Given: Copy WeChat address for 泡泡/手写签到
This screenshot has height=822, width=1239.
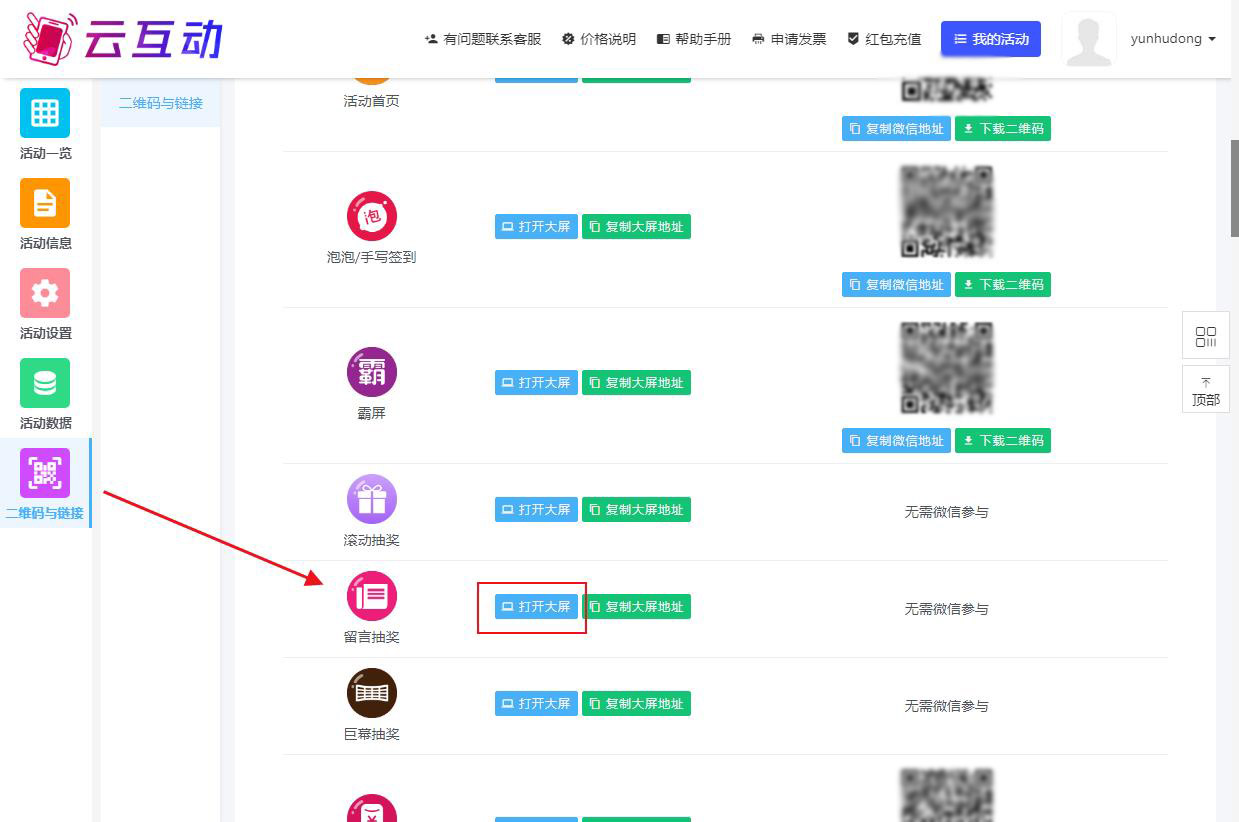Looking at the screenshot, I should pos(896,285).
